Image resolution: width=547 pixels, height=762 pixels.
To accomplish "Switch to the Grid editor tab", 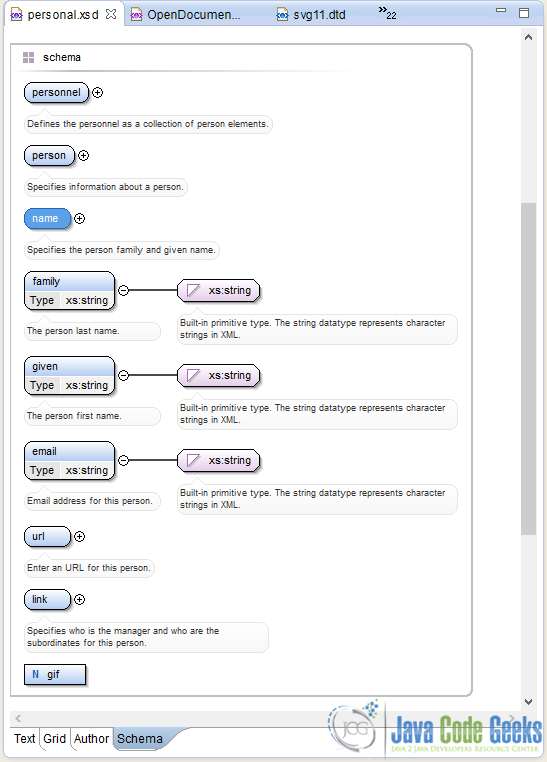I will (54, 739).
